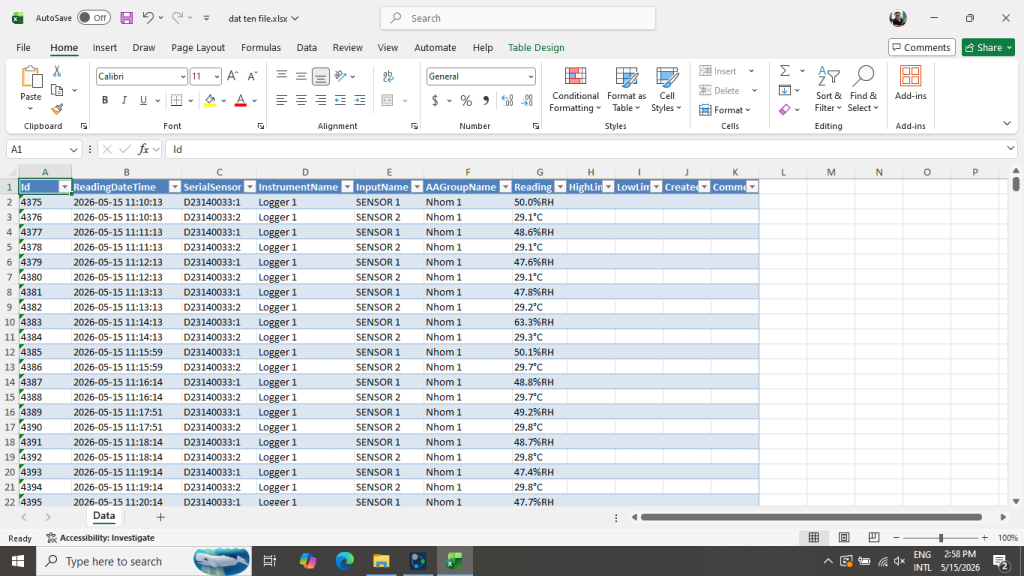Copy selection using the Copy icon
This screenshot has width=1024, height=576.
[x=57, y=90]
